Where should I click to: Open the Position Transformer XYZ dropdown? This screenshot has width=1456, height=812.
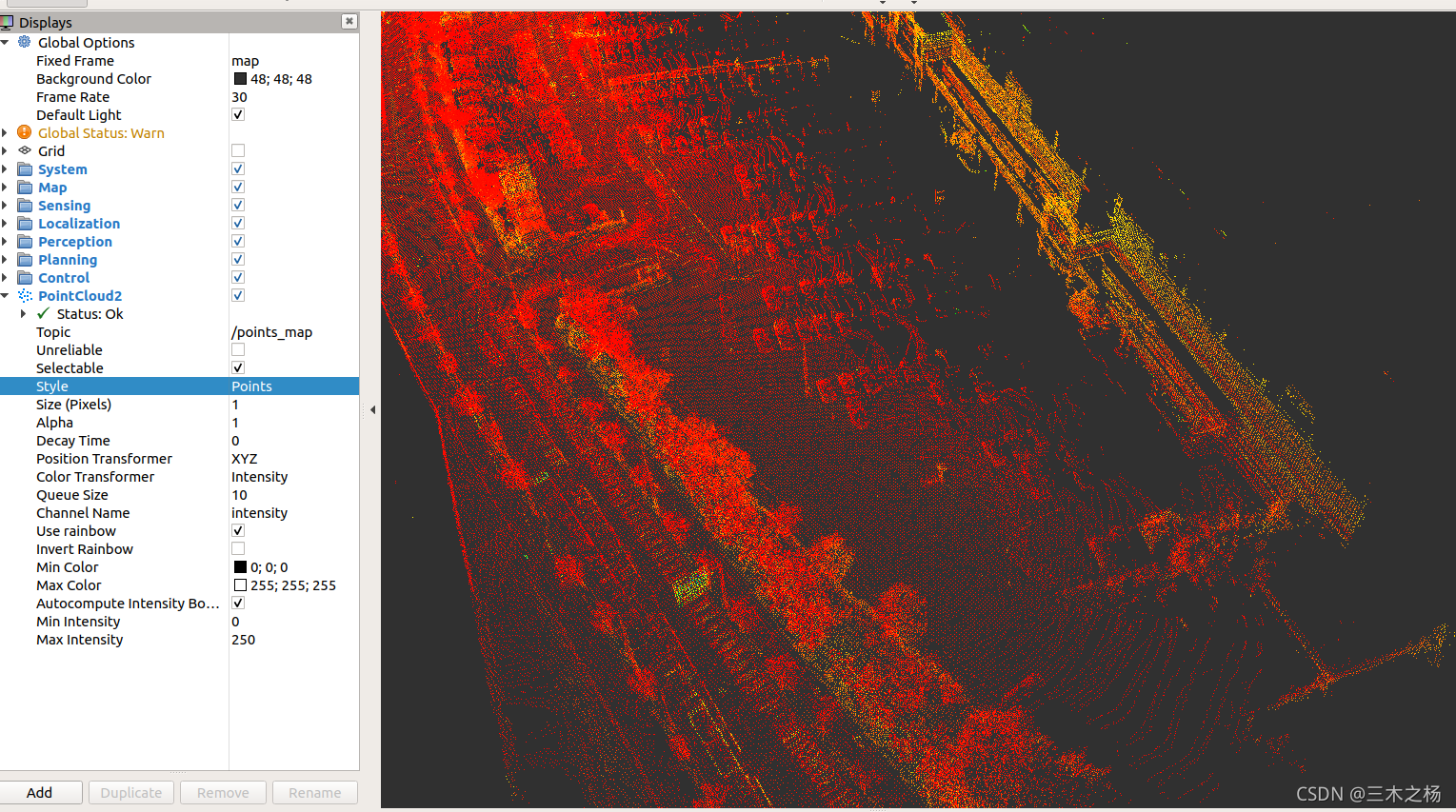(294, 458)
